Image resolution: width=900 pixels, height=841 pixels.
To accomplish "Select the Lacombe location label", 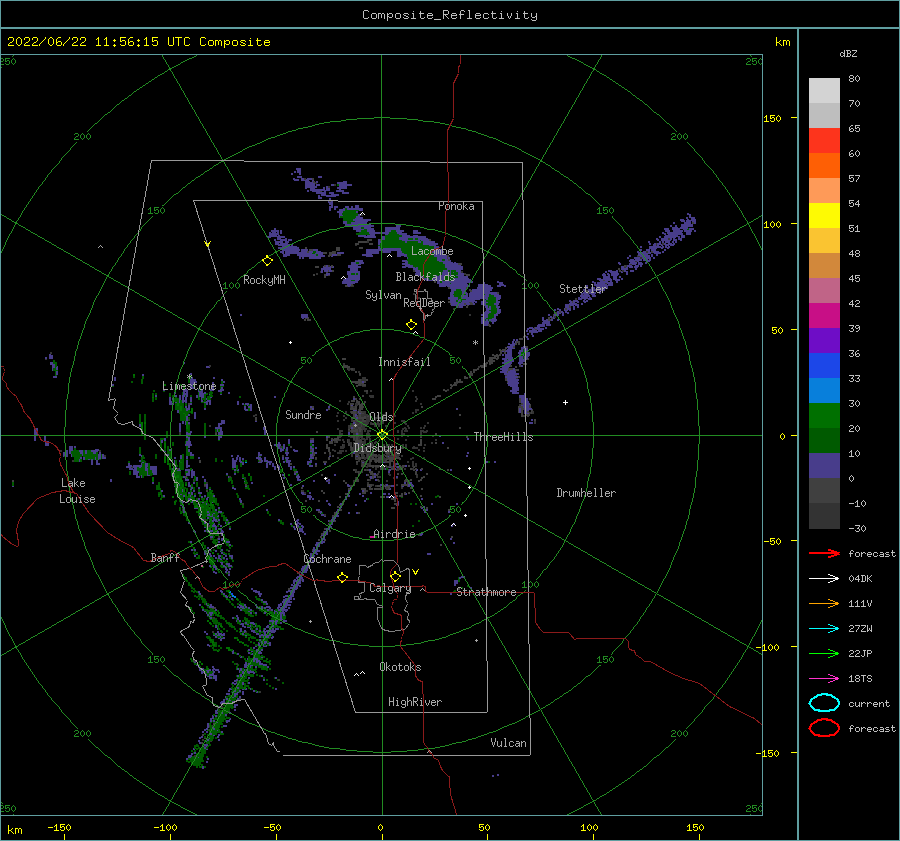I will click(432, 251).
